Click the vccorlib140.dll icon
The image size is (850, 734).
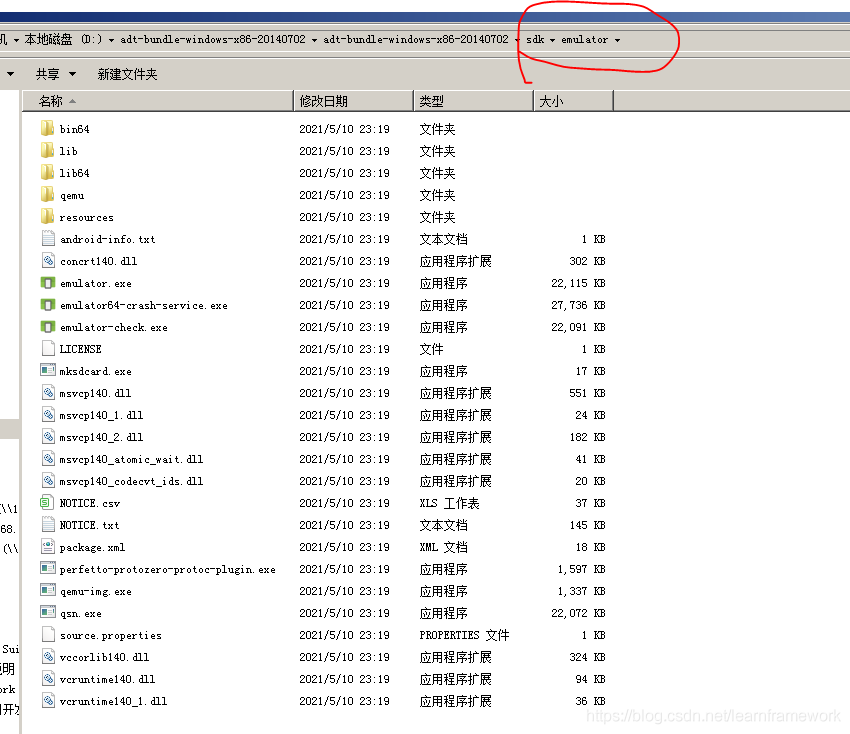(x=48, y=656)
